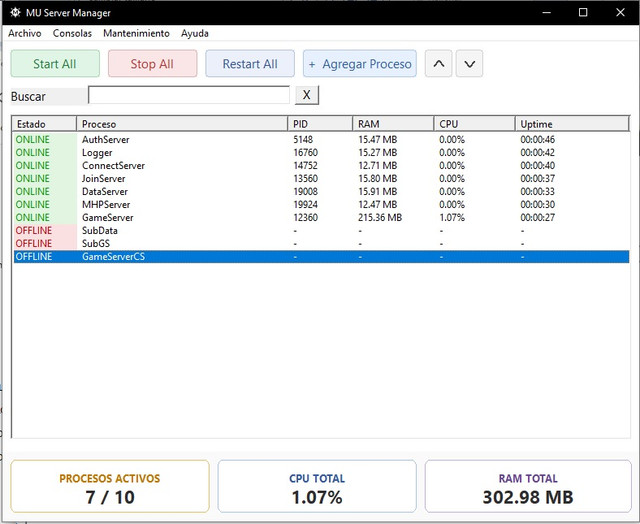Open the Mantenimiento menu
Image resolution: width=640 pixels, height=524 pixels.
tap(136, 33)
